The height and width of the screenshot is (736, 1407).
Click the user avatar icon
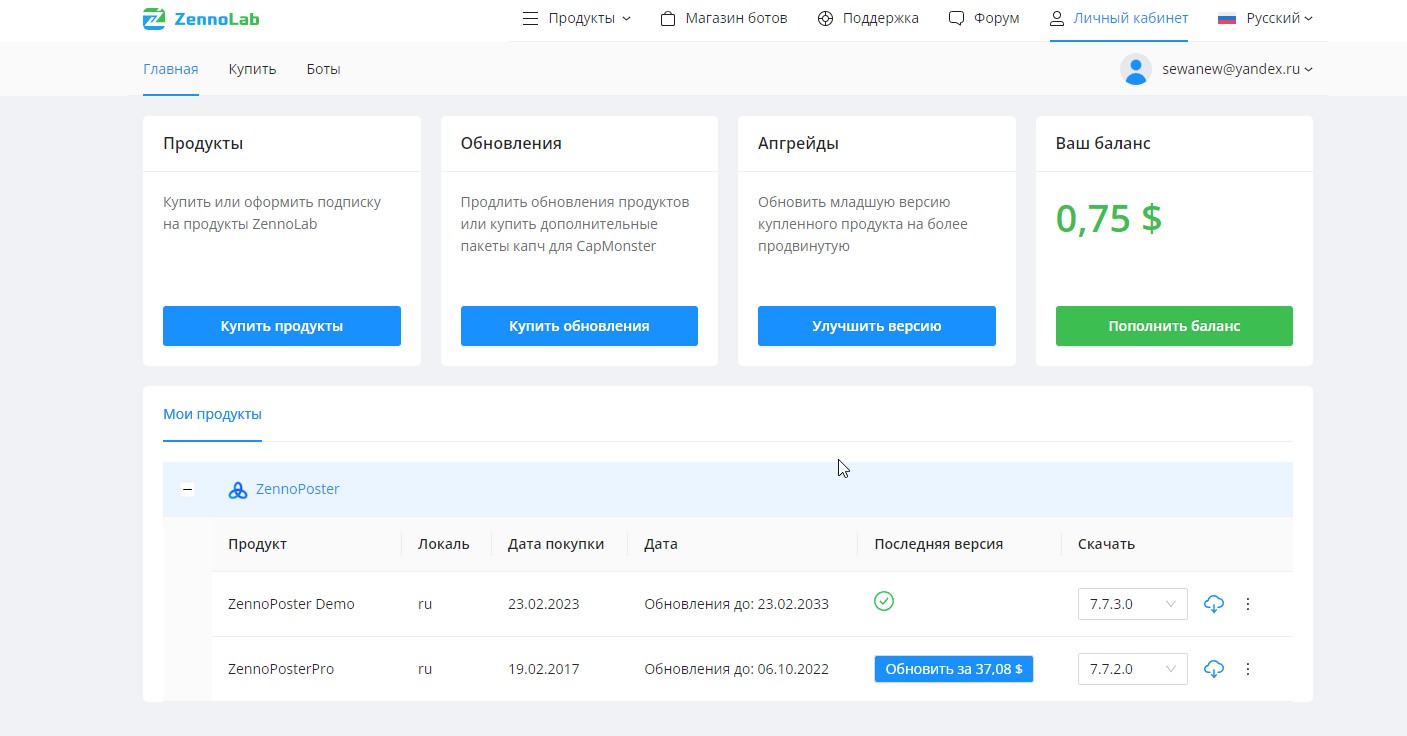(1136, 69)
